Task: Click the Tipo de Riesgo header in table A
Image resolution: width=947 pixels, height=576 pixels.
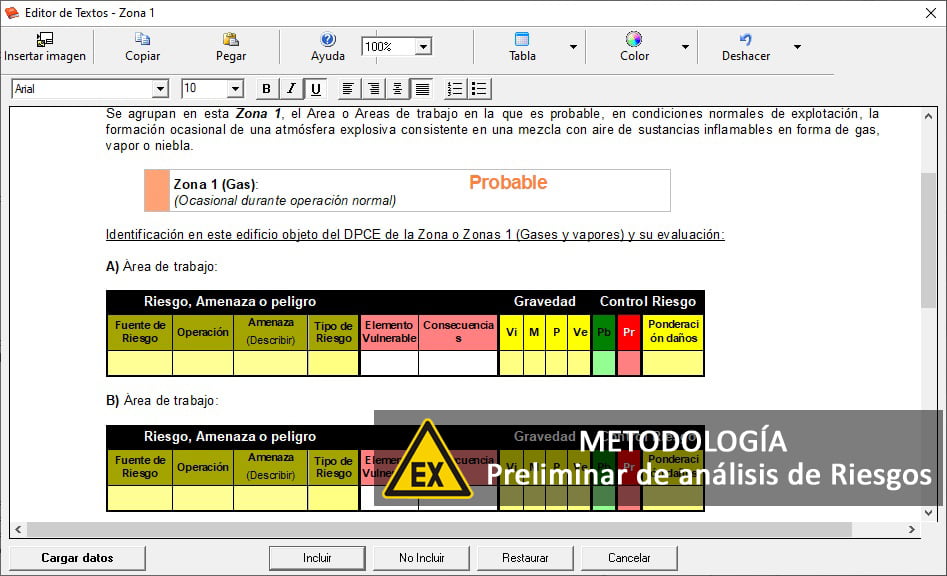Action: [x=333, y=332]
